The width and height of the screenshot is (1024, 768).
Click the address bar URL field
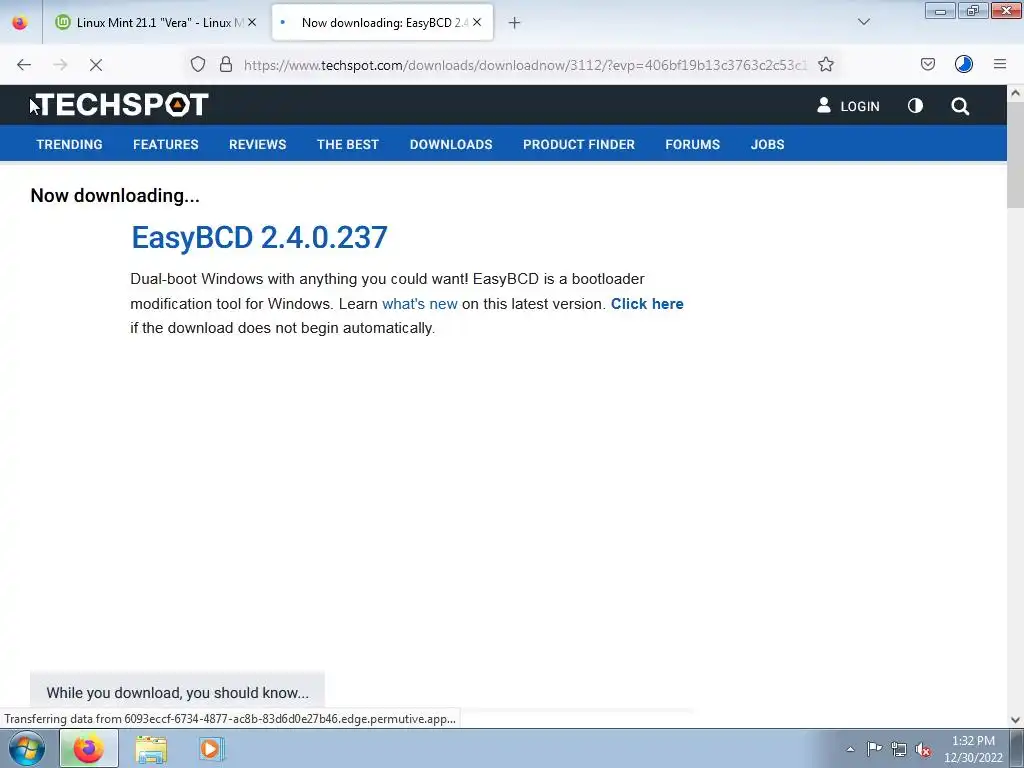[x=525, y=65]
